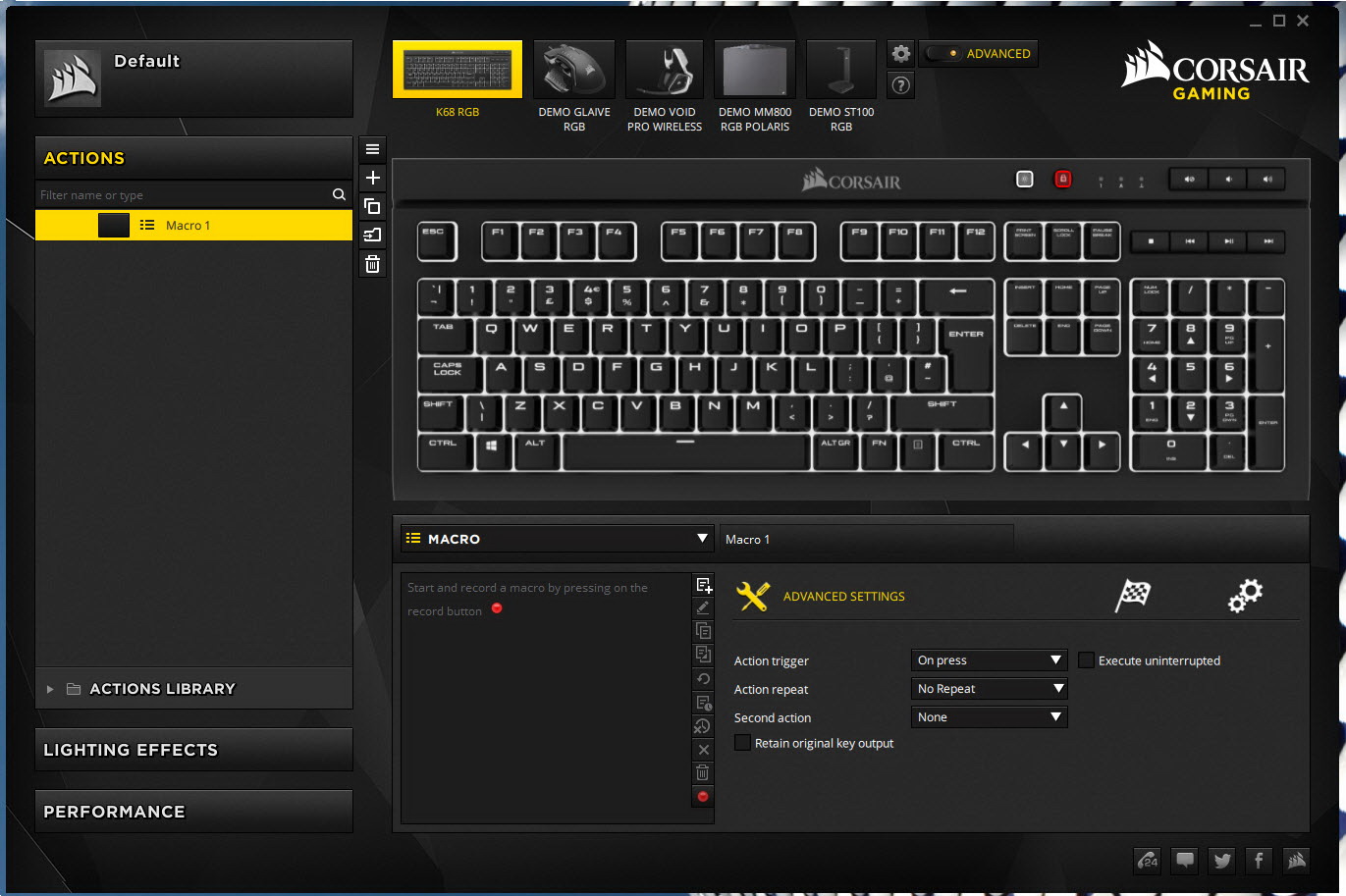This screenshot has width=1346, height=896.
Task: Open the PERFORMANCE panel
Action: (x=193, y=812)
